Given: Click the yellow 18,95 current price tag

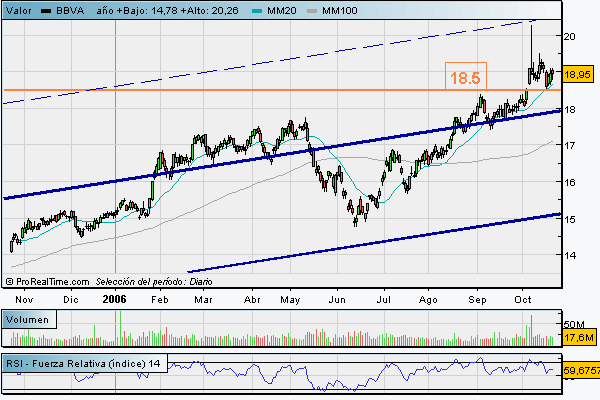Looking at the screenshot, I should [577, 74].
